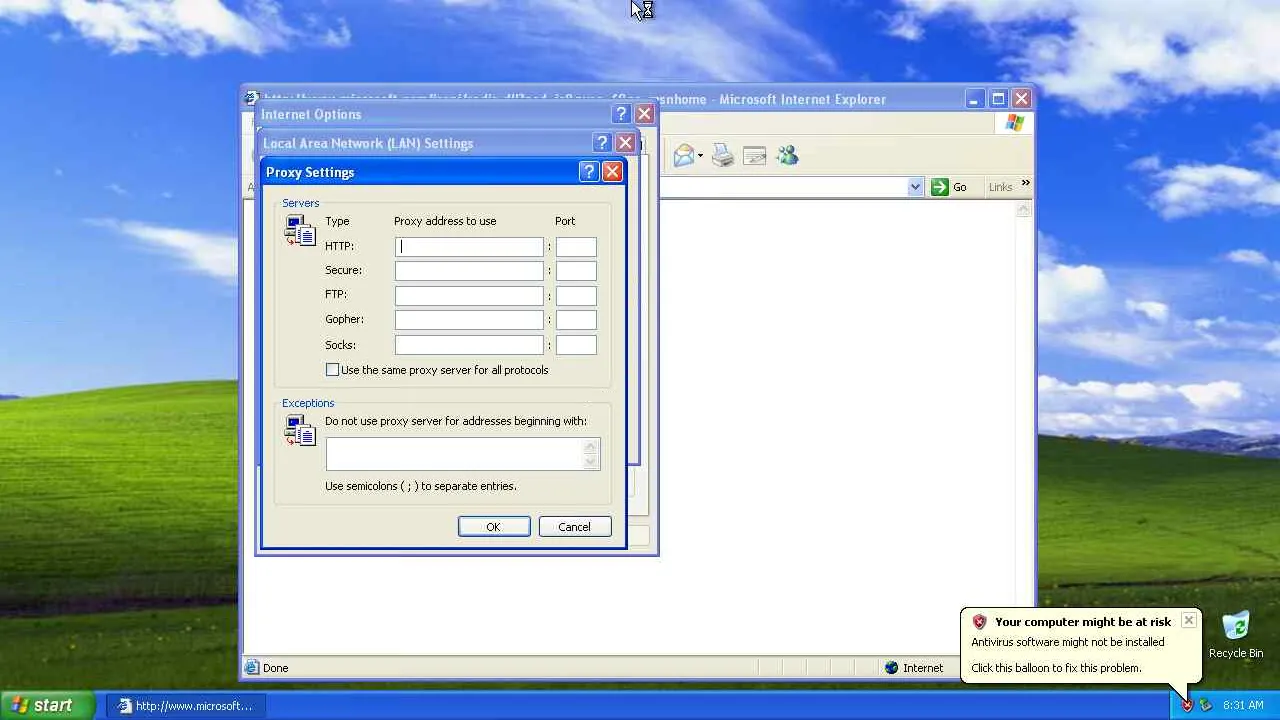Open the Mail button dropdown arrow

(700, 156)
